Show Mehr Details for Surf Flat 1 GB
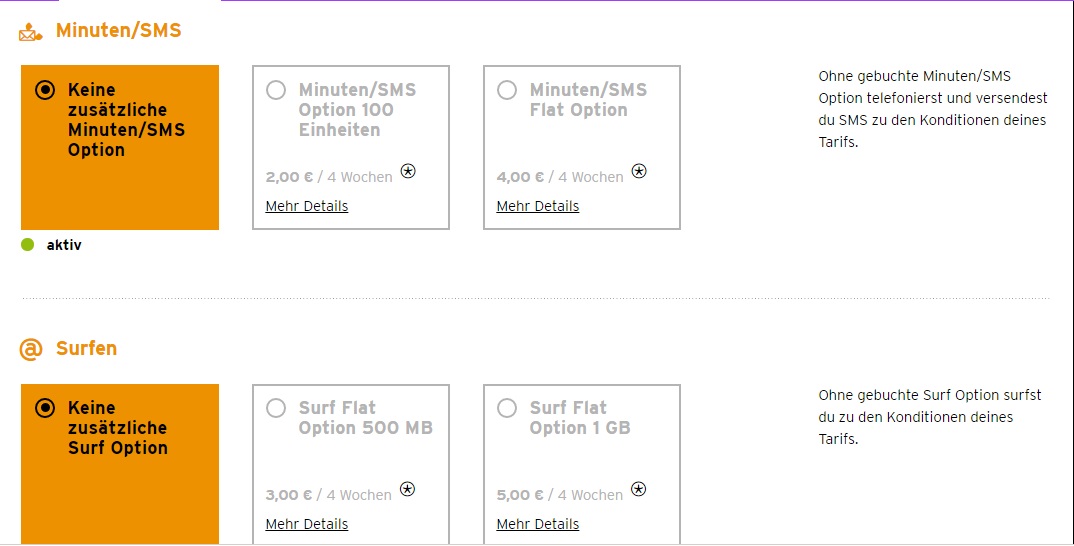 coord(538,524)
